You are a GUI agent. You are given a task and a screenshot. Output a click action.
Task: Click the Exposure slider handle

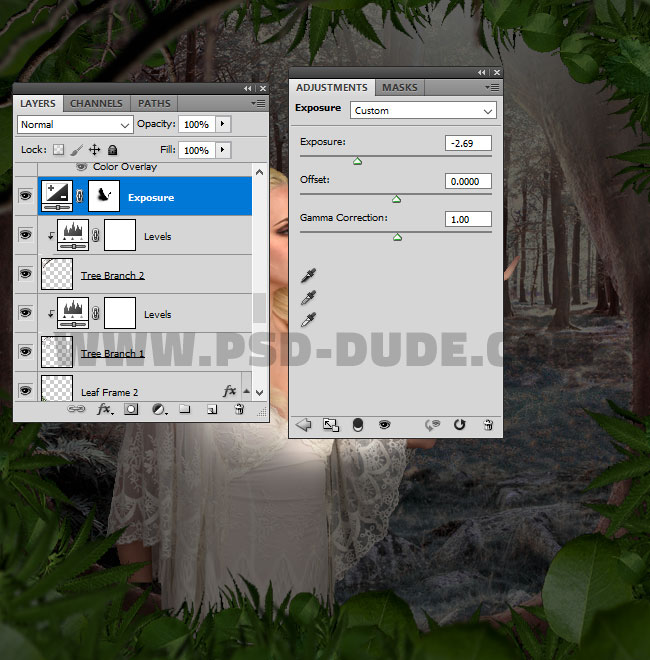[357, 161]
